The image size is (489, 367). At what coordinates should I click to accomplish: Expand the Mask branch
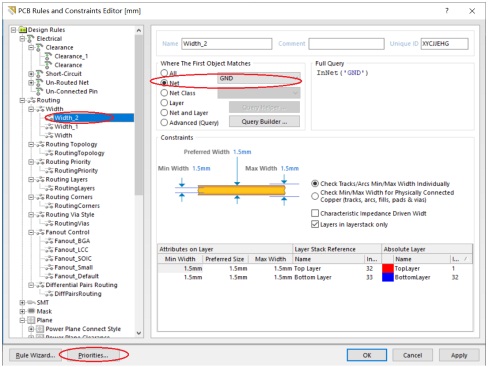point(22,311)
